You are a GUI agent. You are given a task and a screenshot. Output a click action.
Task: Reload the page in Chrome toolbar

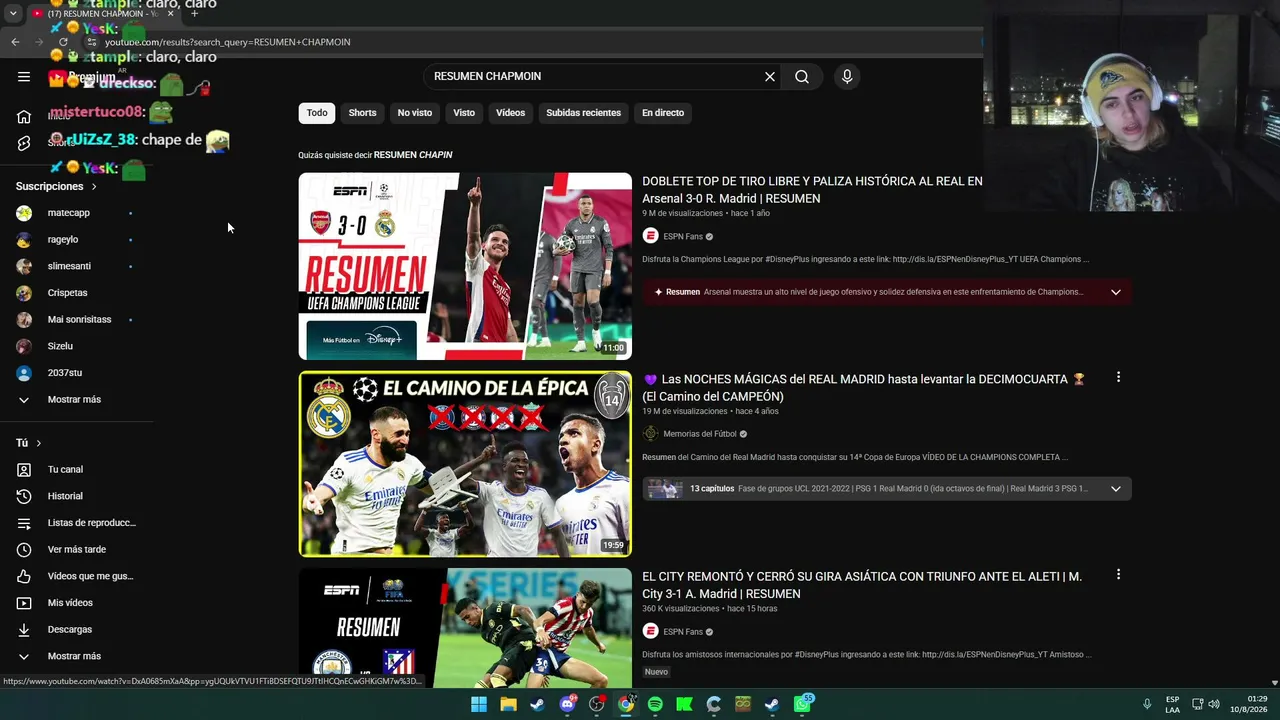pyautogui.click(x=63, y=42)
